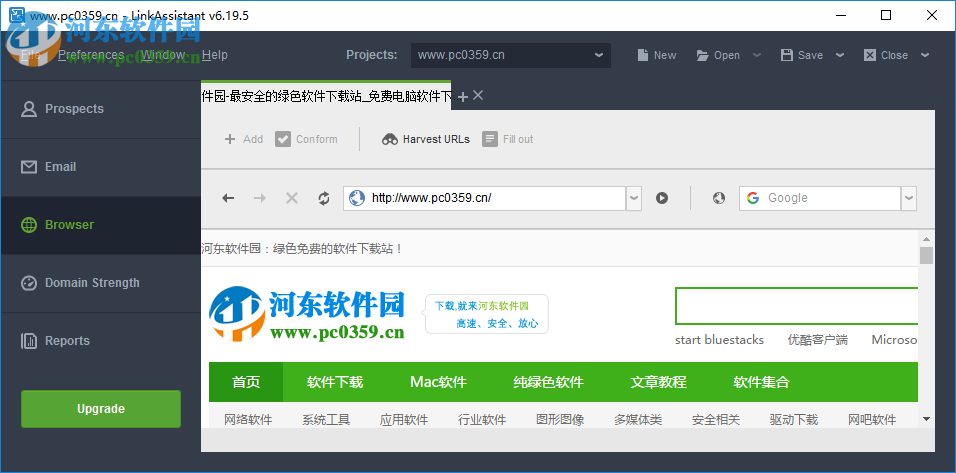Expand the Projects dropdown
956x473 pixels.
click(x=598, y=55)
